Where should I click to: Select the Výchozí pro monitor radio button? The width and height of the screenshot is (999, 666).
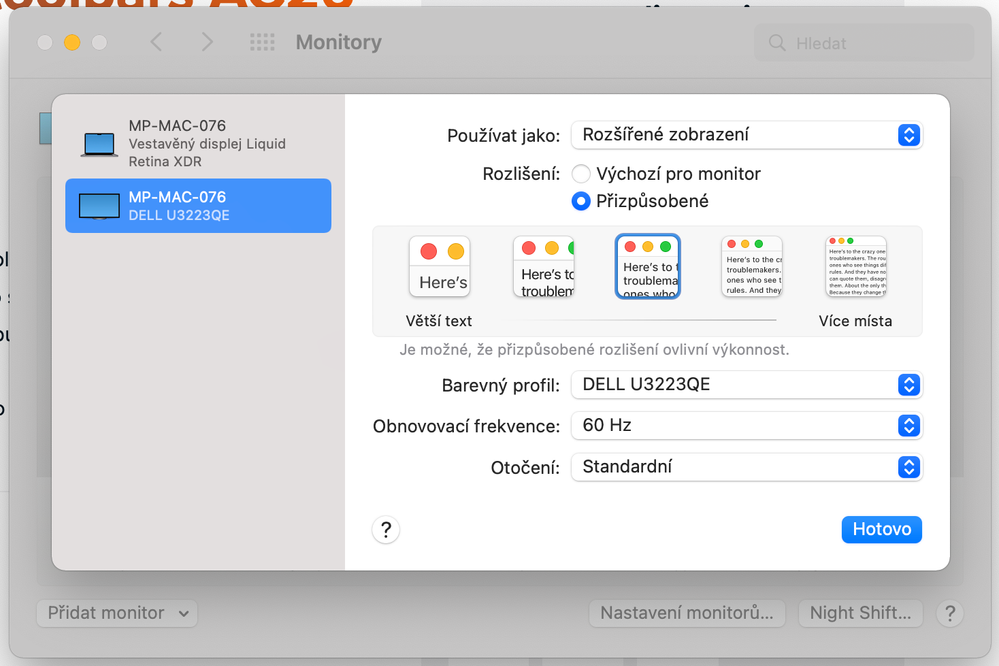click(x=581, y=173)
